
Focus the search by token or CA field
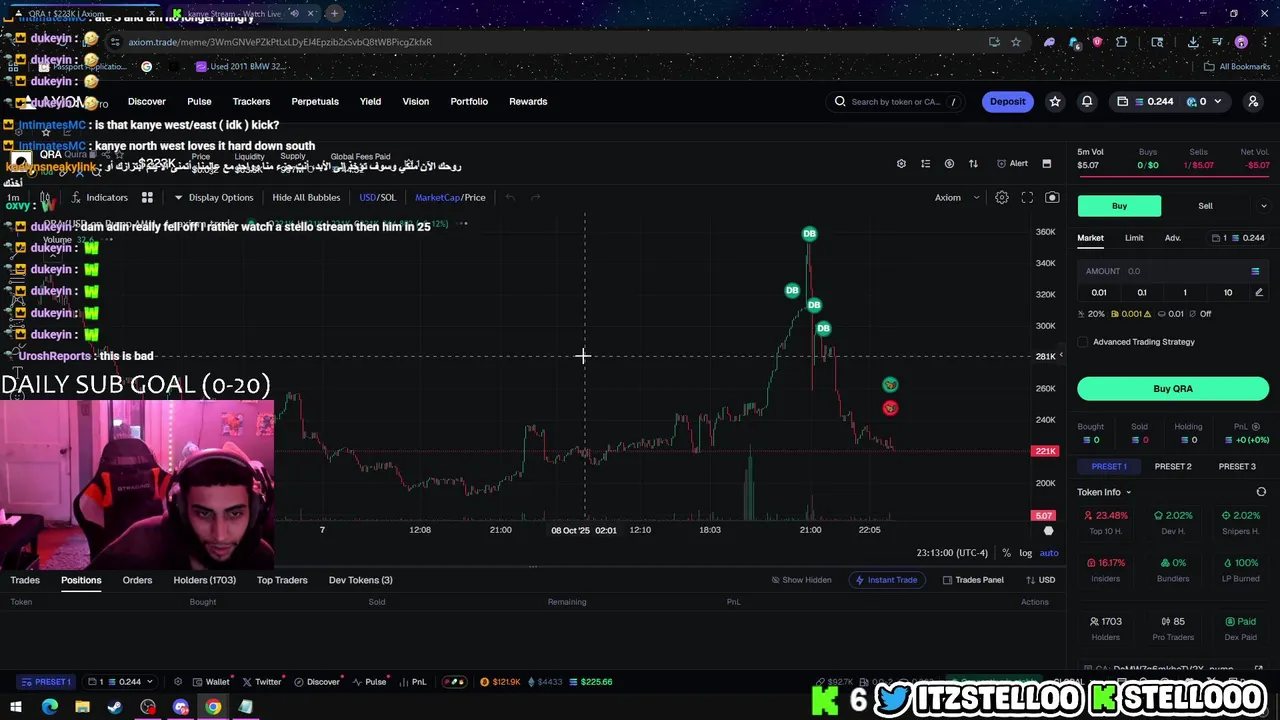coord(897,101)
